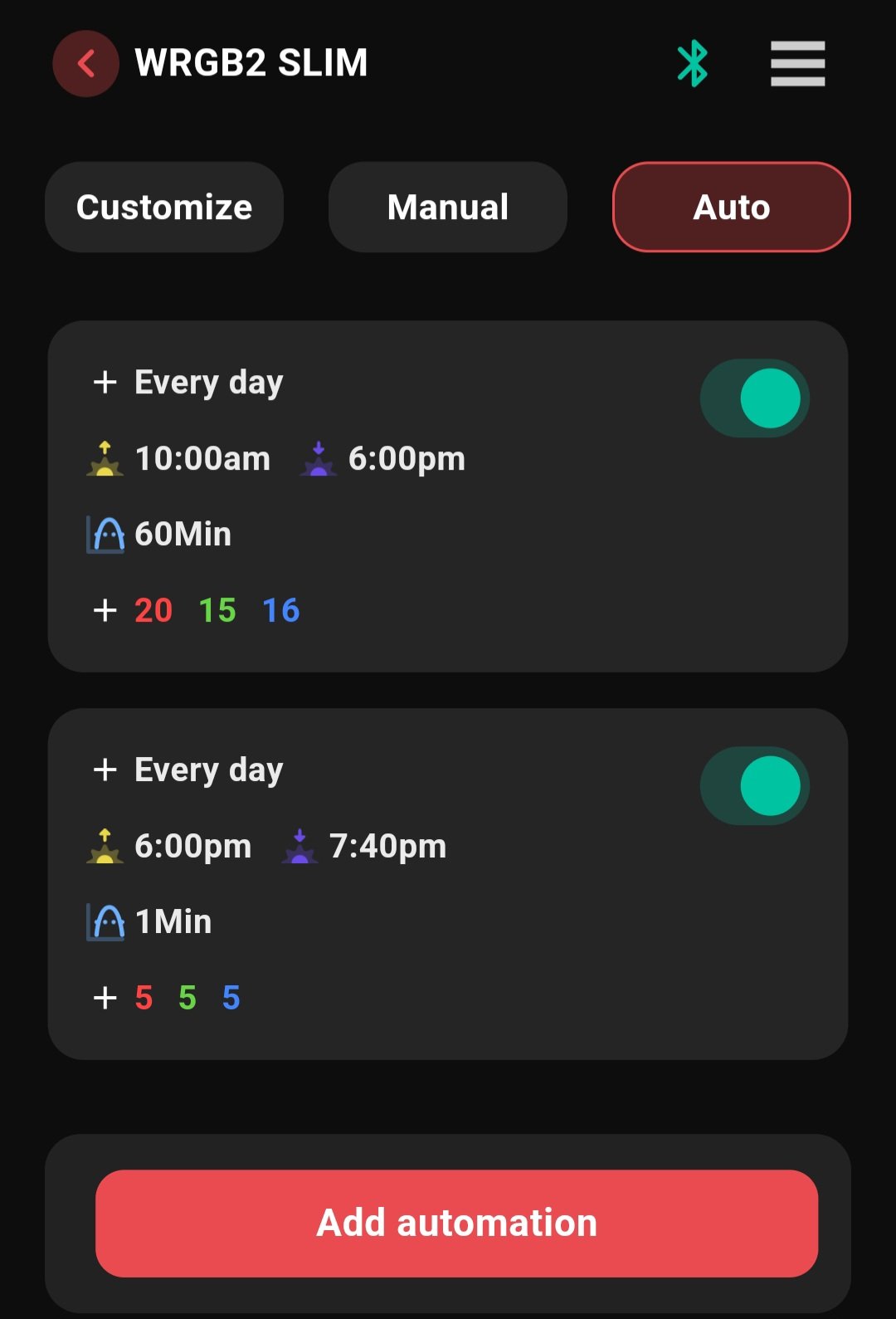Image resolution: width=896 pixels, height=1319 pixels.
Task: Expand plus next to 20 15 16 values
Action: (105, 611)
